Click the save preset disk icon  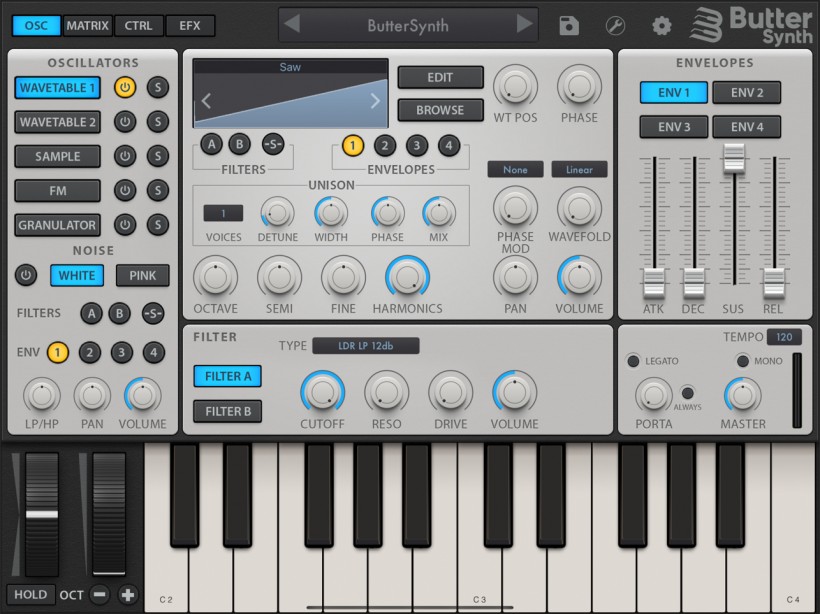click(569, 26)
